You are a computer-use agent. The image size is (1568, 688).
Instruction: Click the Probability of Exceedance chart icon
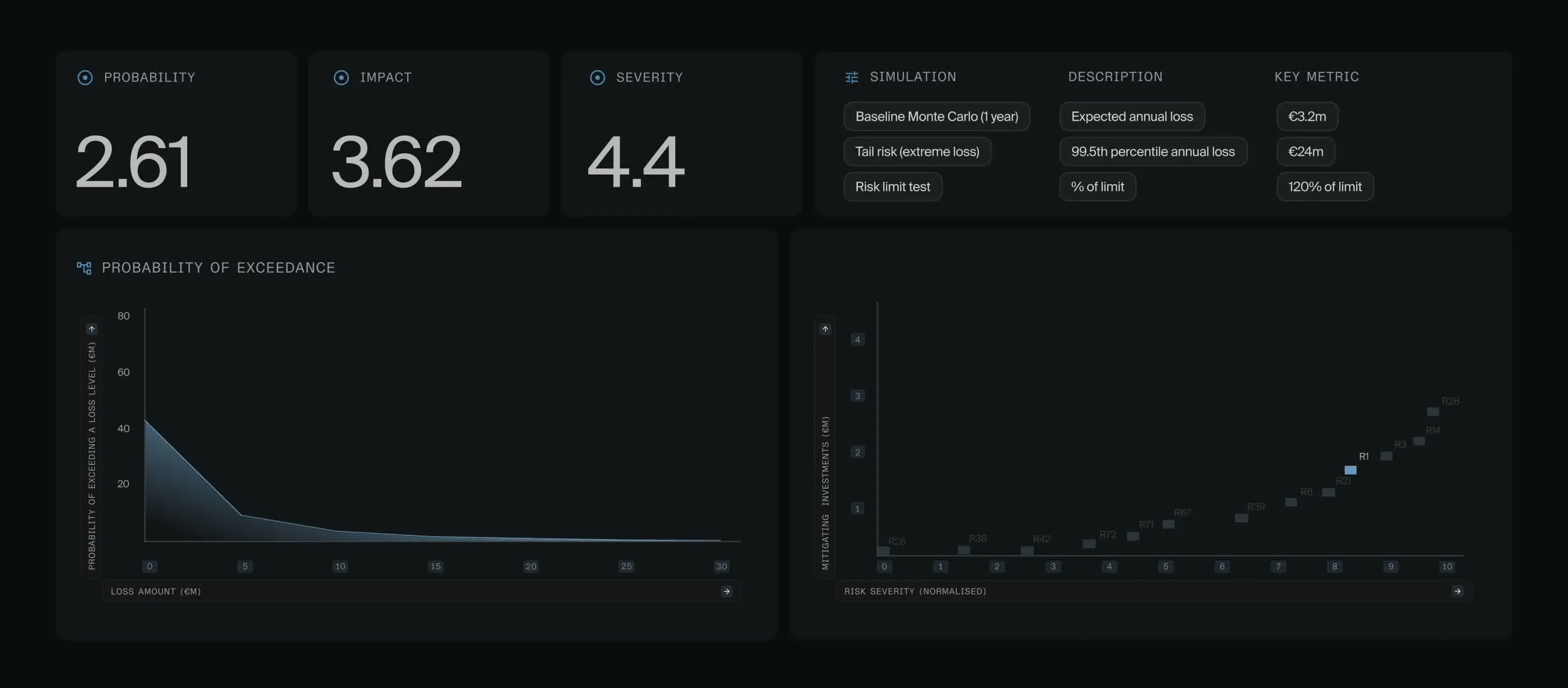pyautogui.click(x=84, y=268)
